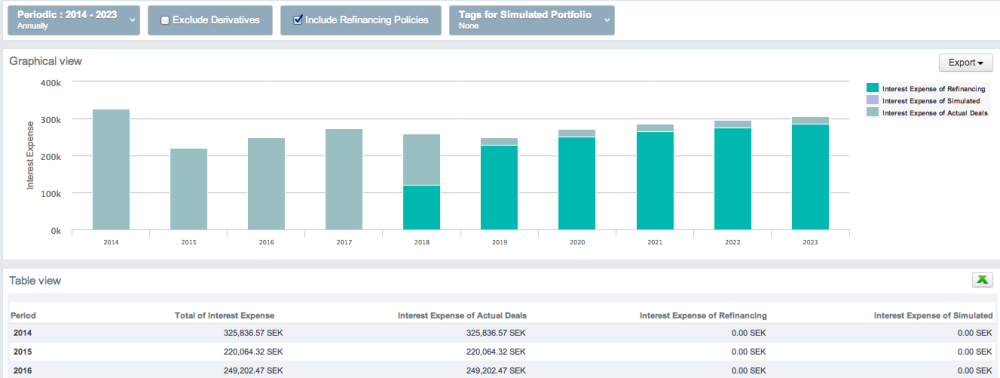Screen dimensions: 1000x378
Task: Toggle Interest Expense of Simulated legend swatch
Action: pyautogui.click(x=872, y=100)
